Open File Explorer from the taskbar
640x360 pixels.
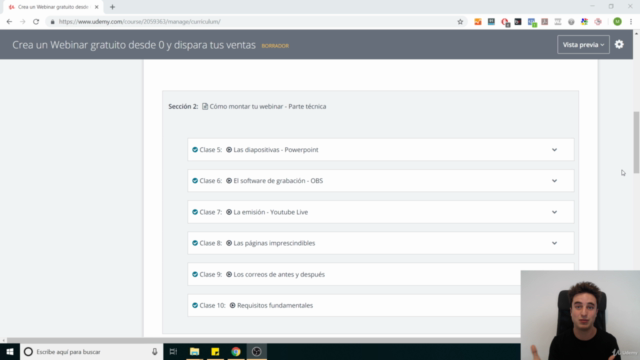(194, 351)
